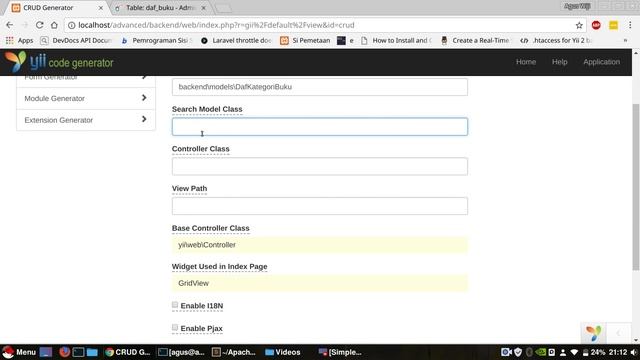Screen dimensions: 640x360
Task: Switch to the Table: daf_buku tab
Action: pyautogui.click(x=161, y=8)
